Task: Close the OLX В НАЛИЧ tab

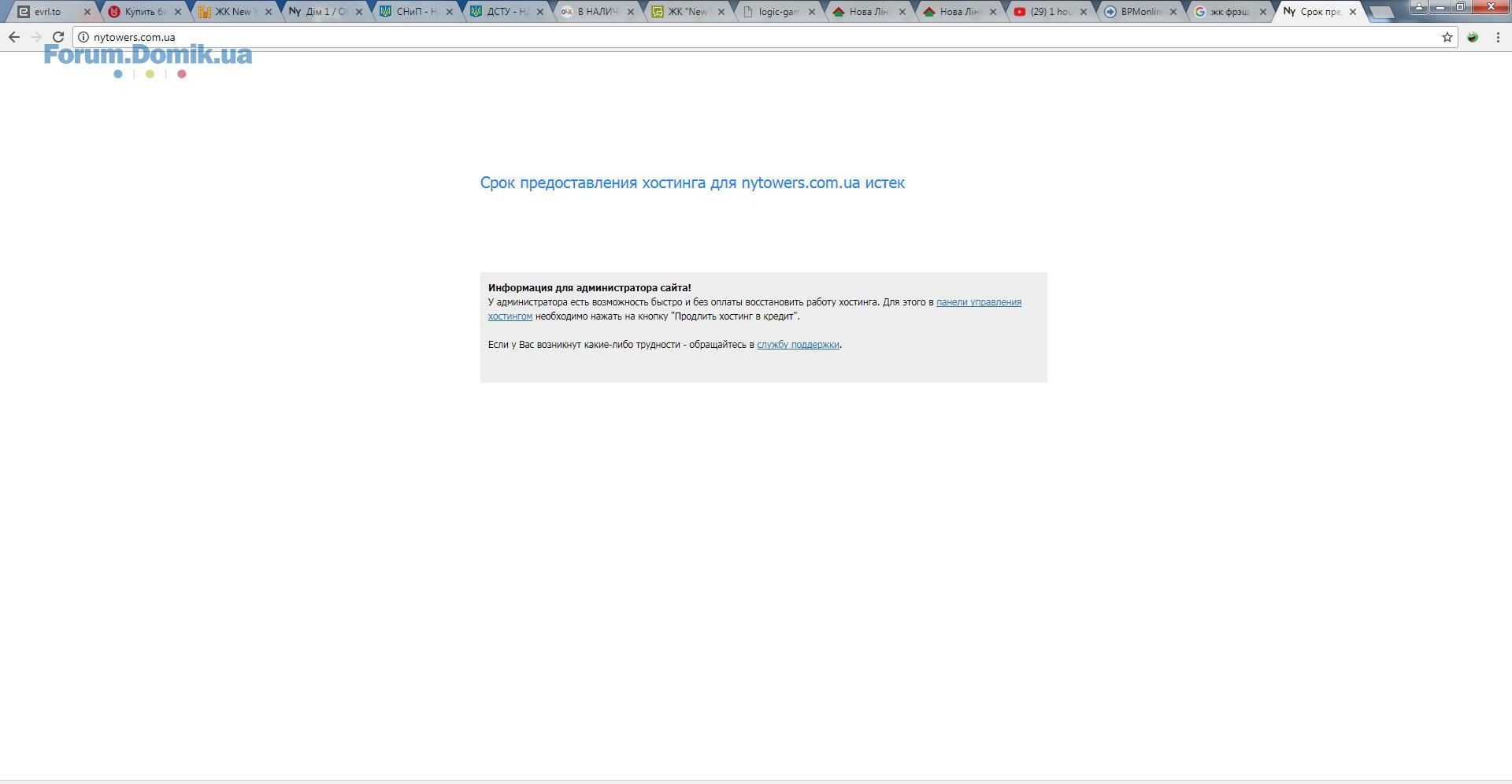Action: pos(631,12)
